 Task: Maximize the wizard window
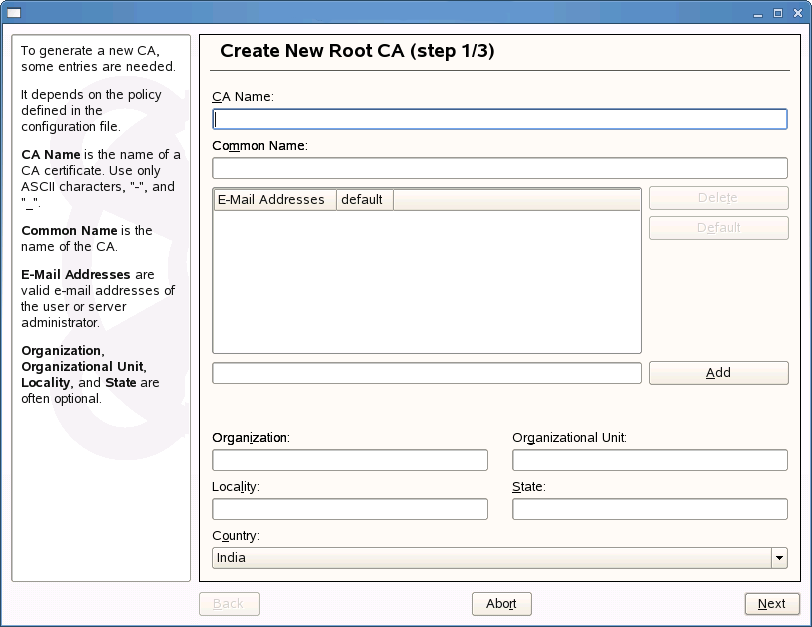pos(778,13)
